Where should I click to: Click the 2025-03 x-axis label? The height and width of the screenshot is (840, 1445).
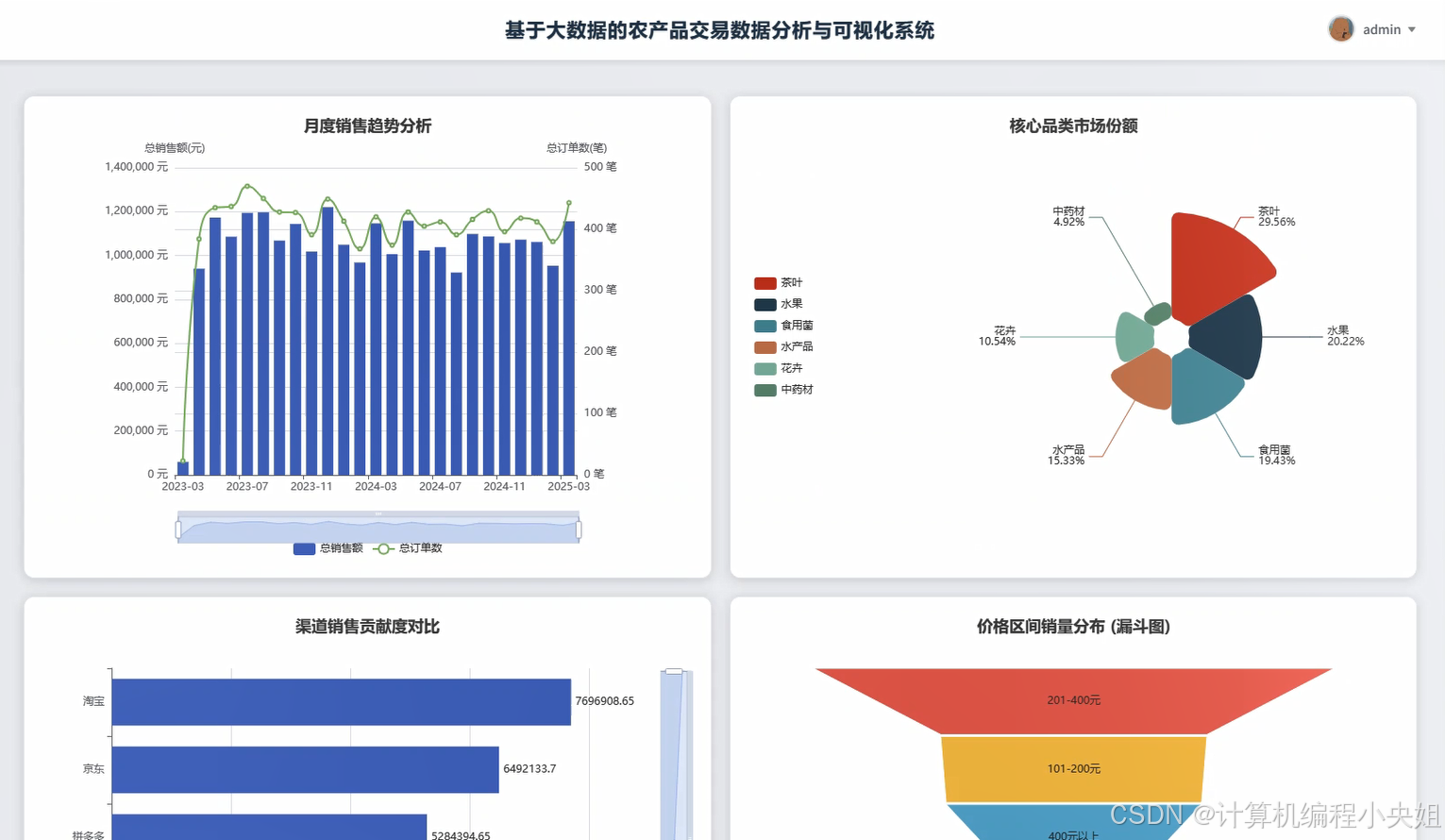click(x=568, y=487)
